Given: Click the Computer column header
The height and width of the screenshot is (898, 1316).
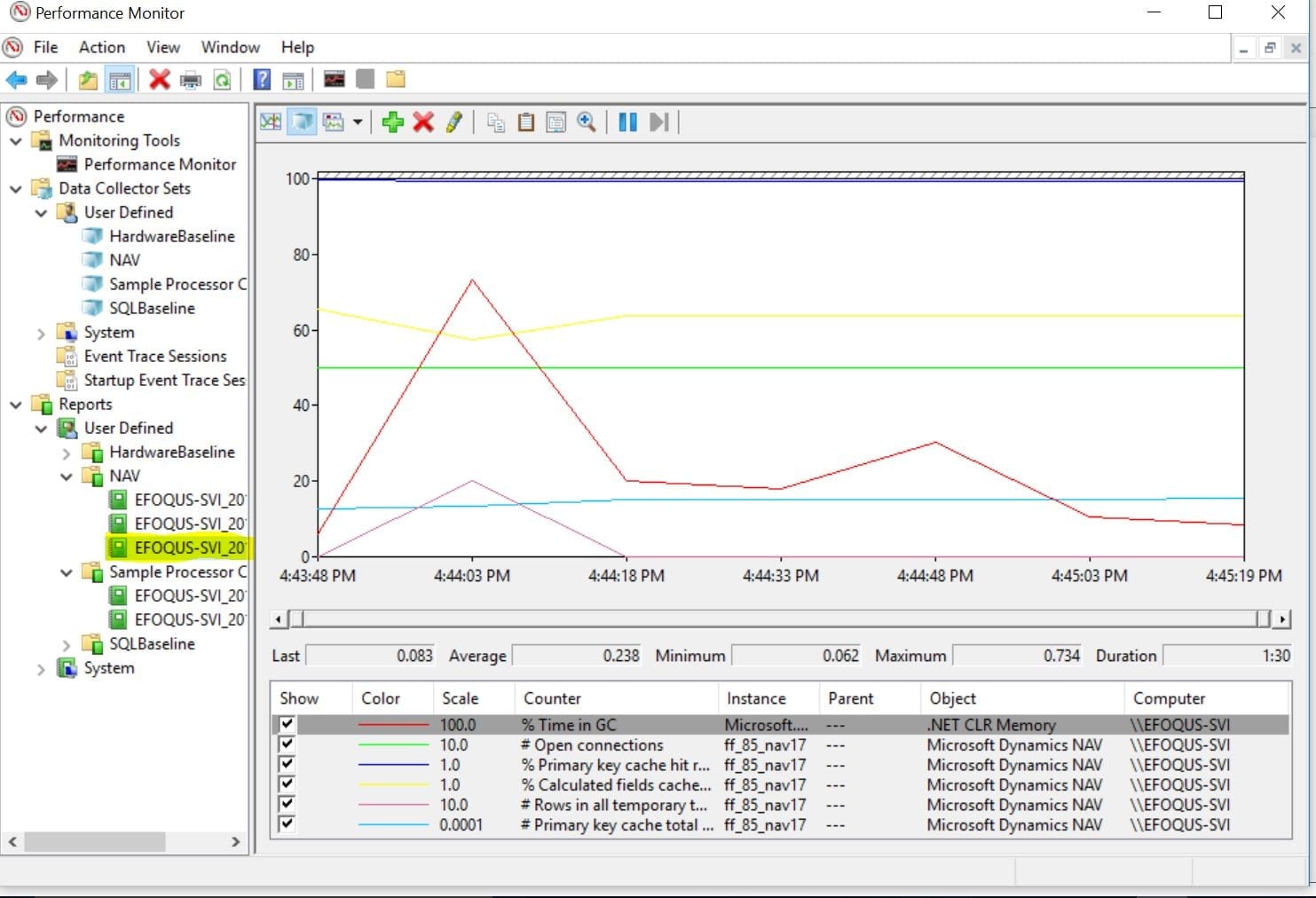Looking at the screenshot, I should pos(1208,698).
